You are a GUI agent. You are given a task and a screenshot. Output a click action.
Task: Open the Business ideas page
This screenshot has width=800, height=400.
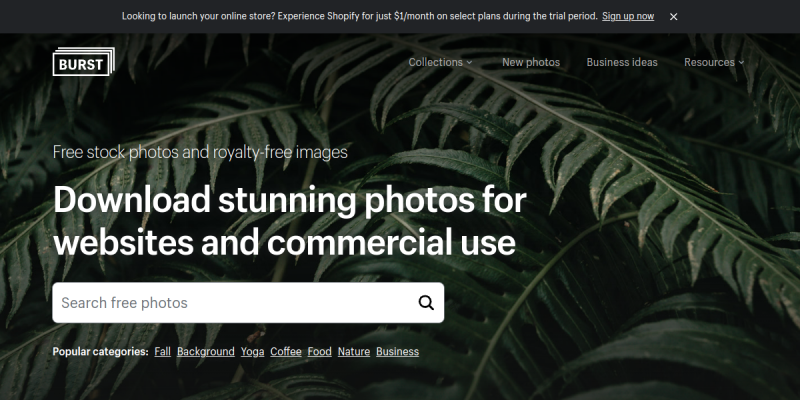[622, 62]
